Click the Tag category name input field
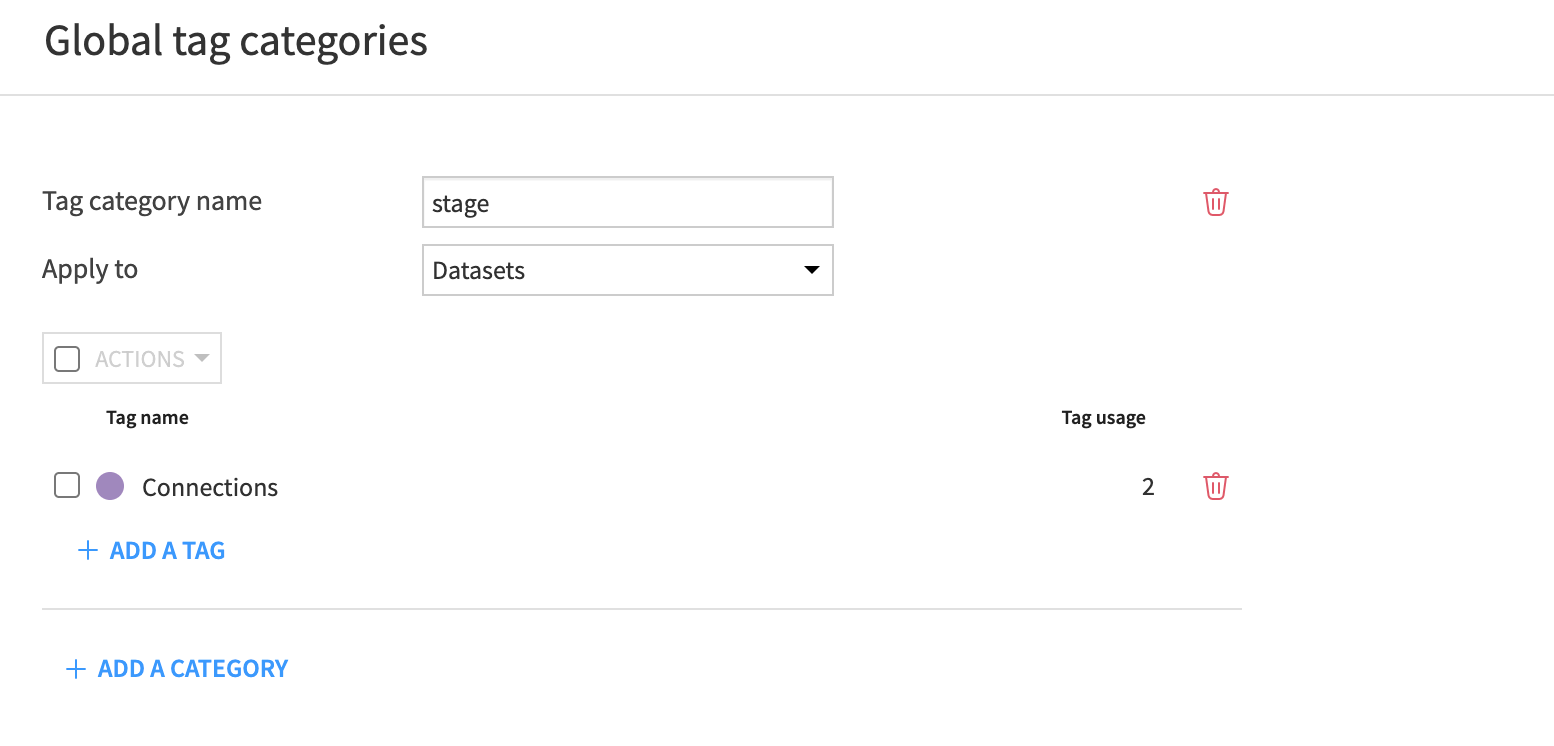This screenshot has height=746, width=1554. (x=627, y=202)
